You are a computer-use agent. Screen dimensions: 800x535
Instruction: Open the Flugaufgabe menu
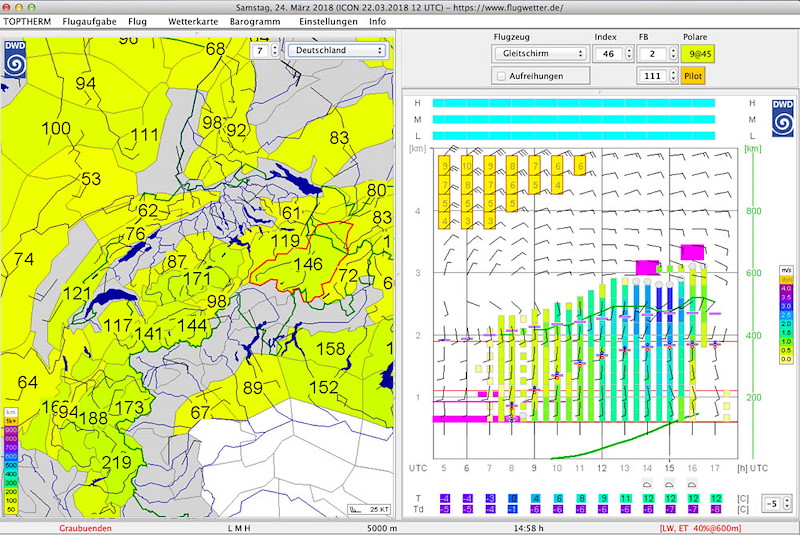pyautogui.click(x=89, y=21)
